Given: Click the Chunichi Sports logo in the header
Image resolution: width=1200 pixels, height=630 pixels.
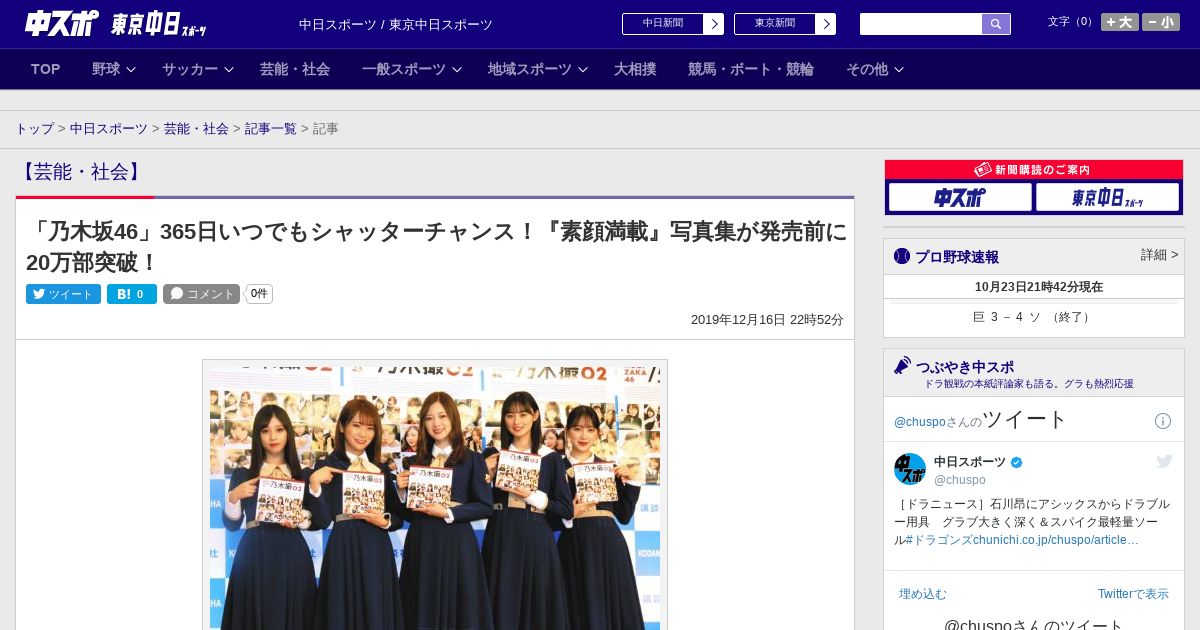Looking at the screenshot, I should [x=62, y=23].
